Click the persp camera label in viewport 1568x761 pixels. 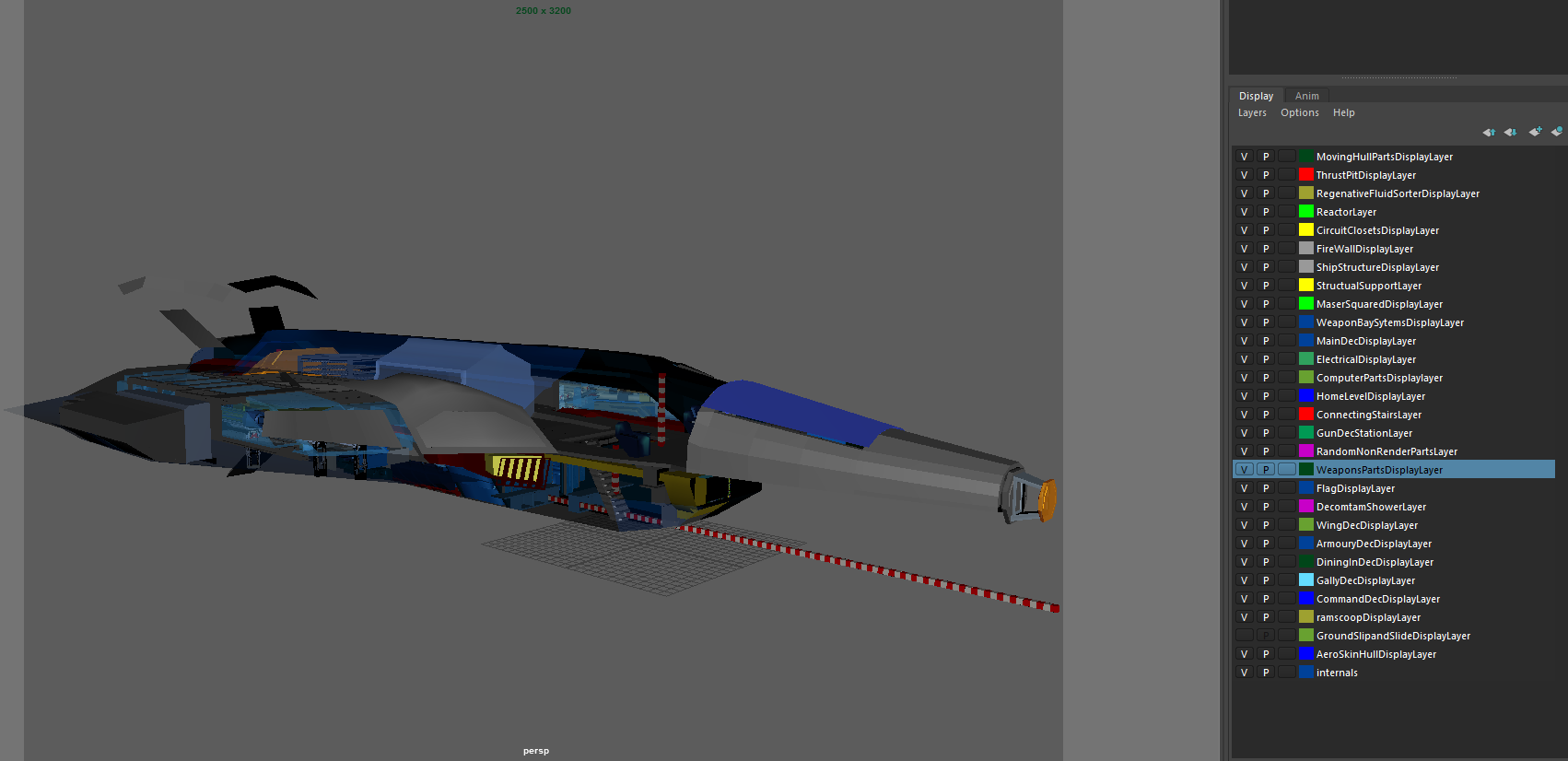coord(536,751)
